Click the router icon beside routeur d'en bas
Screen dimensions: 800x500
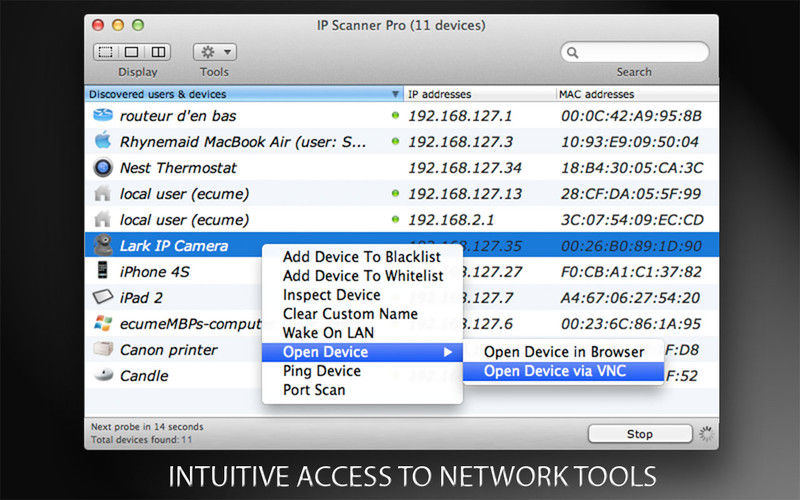[101, 116]
